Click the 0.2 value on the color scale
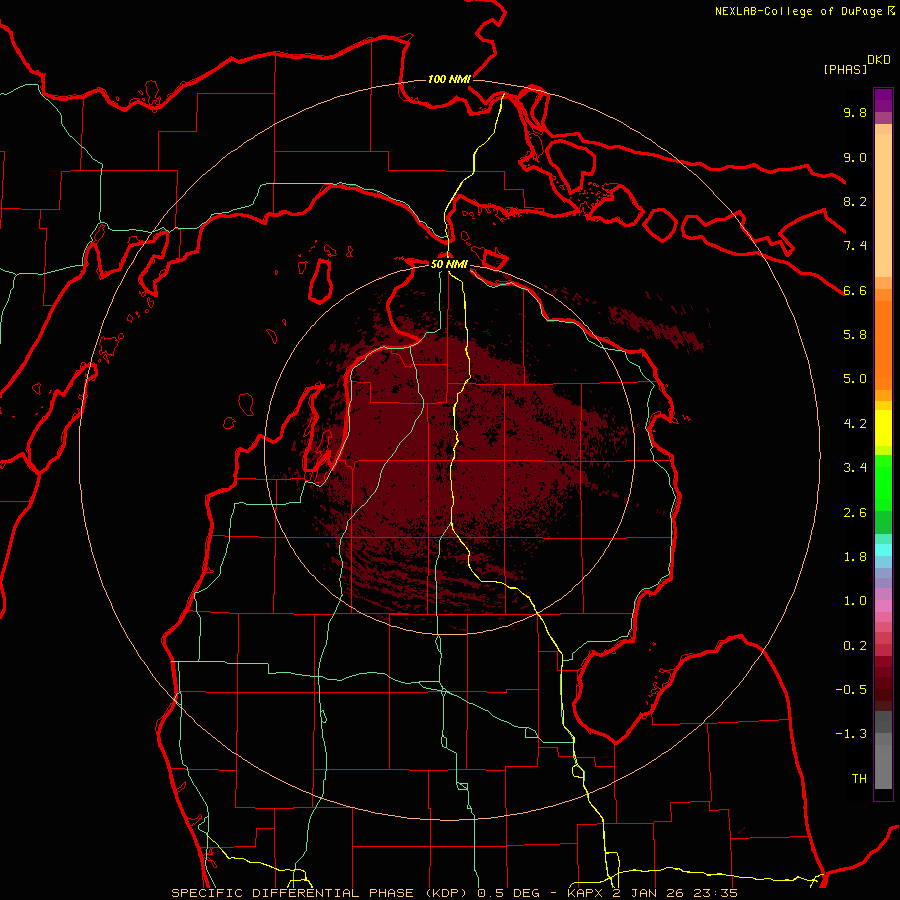 [855, 645]
